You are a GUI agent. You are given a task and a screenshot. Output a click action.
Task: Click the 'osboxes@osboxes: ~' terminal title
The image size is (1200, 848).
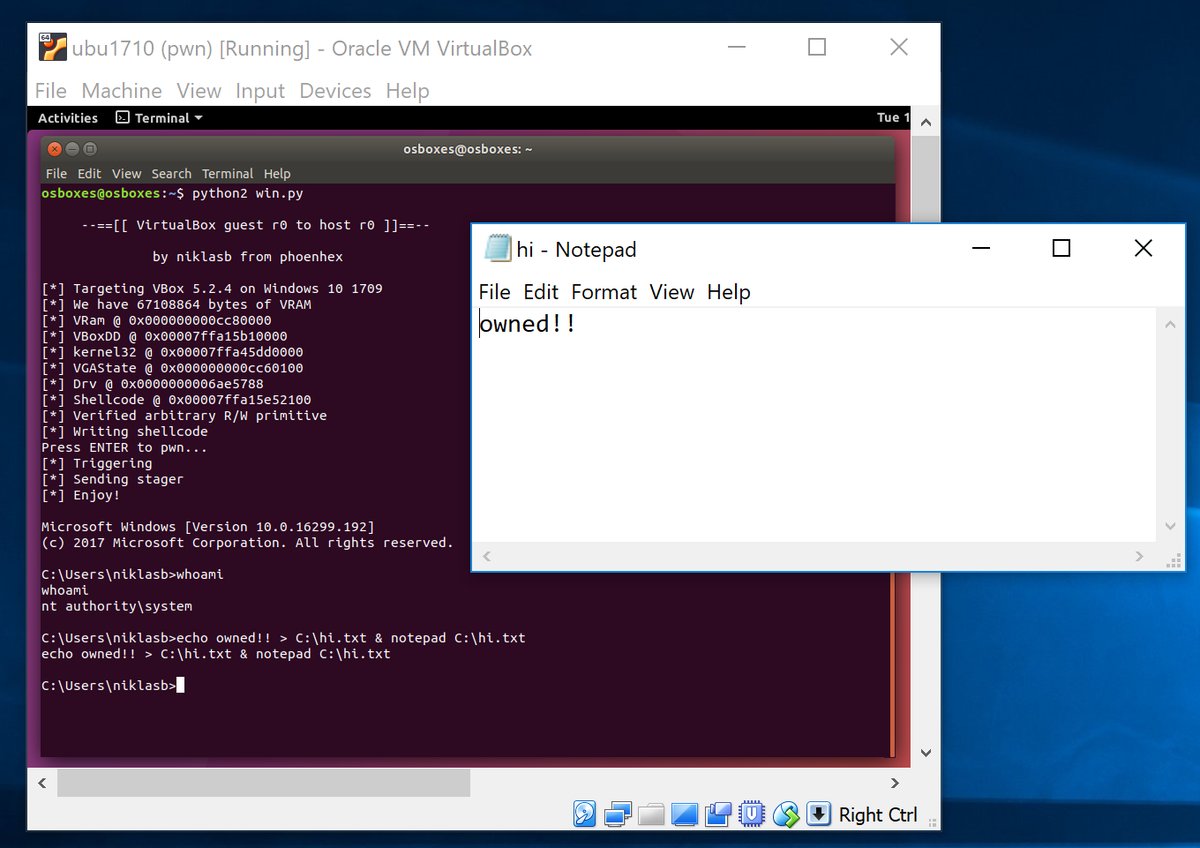click(x=467, y=149)
